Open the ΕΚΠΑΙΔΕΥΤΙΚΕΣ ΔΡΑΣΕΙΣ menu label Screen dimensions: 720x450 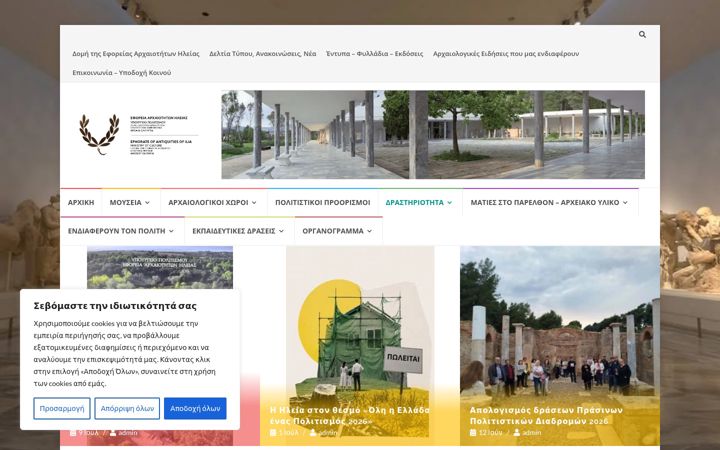pyautogui.click(x=234, y=231)
